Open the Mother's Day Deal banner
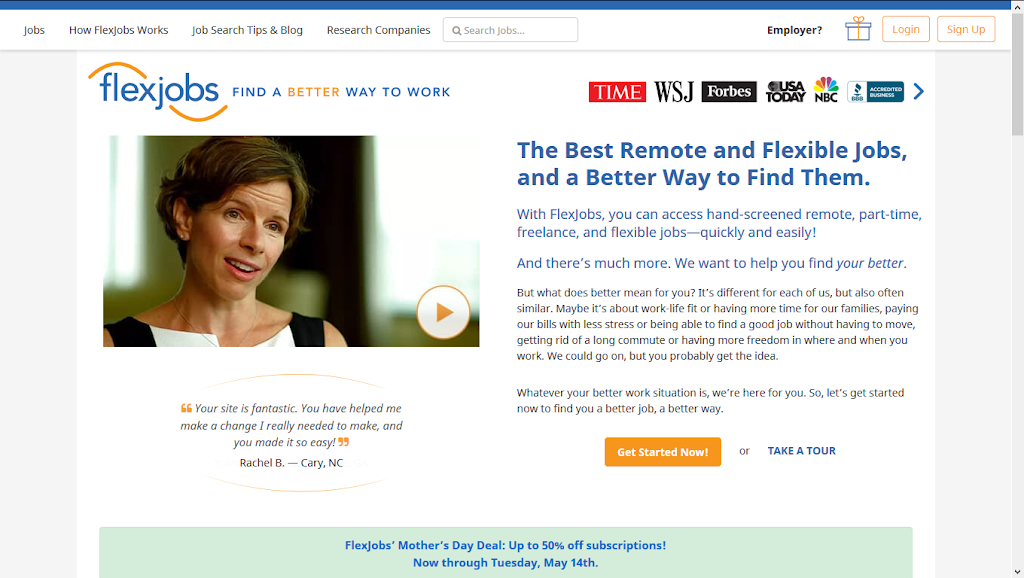Image resolution: width=1024 pixels, height=578 pixels. [x=505, y=553]
